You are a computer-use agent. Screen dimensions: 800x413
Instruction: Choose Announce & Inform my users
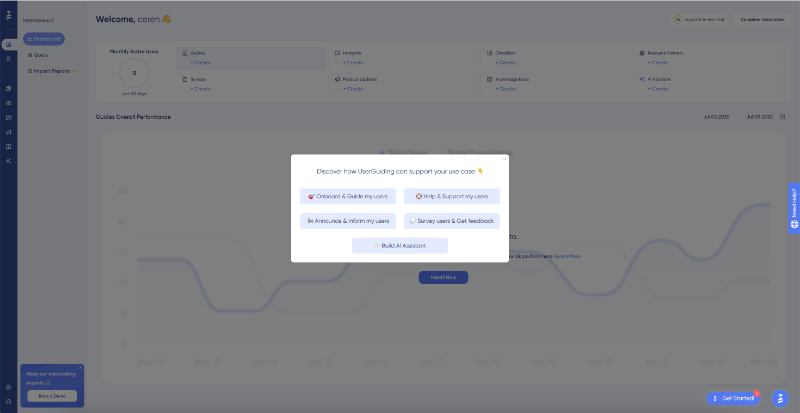click(348, 221)
